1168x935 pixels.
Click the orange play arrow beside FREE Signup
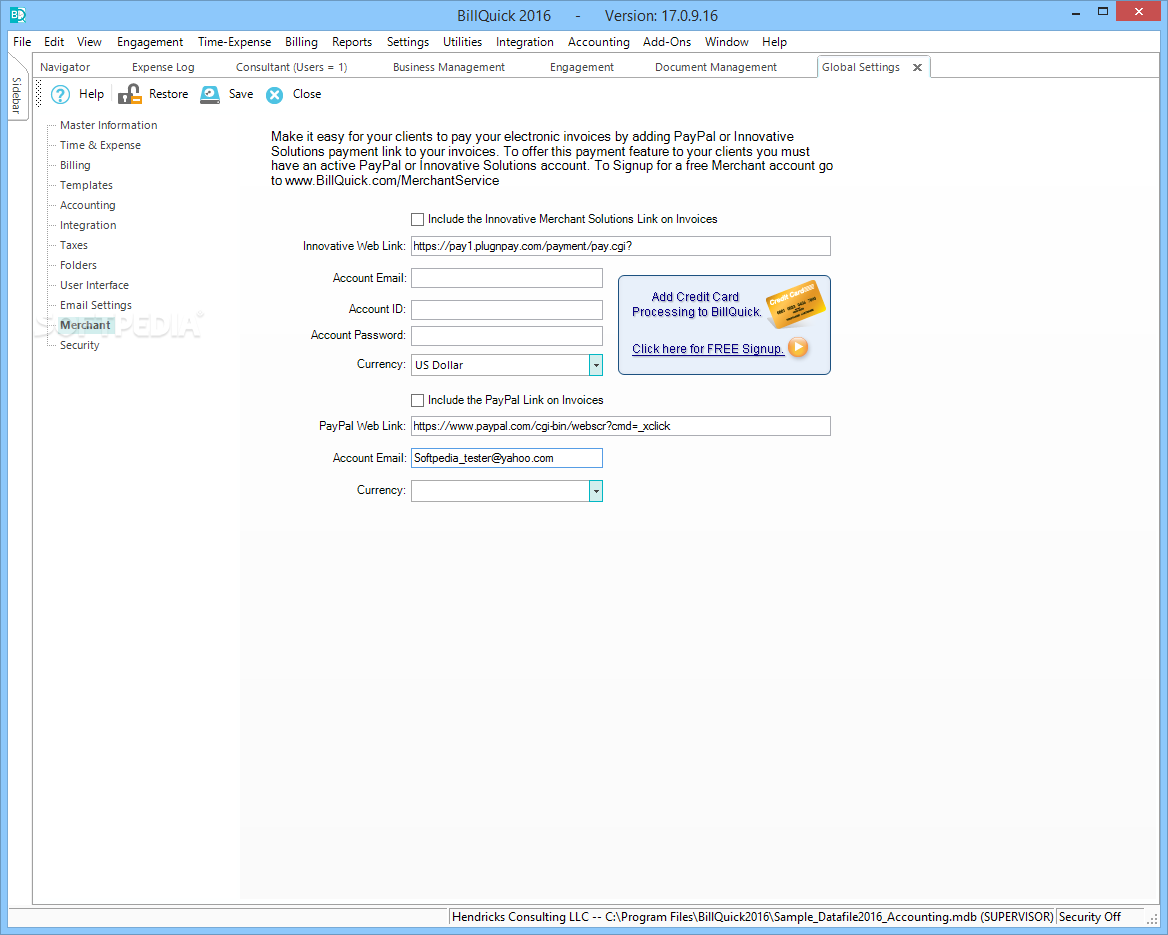[x=798, y=347]
